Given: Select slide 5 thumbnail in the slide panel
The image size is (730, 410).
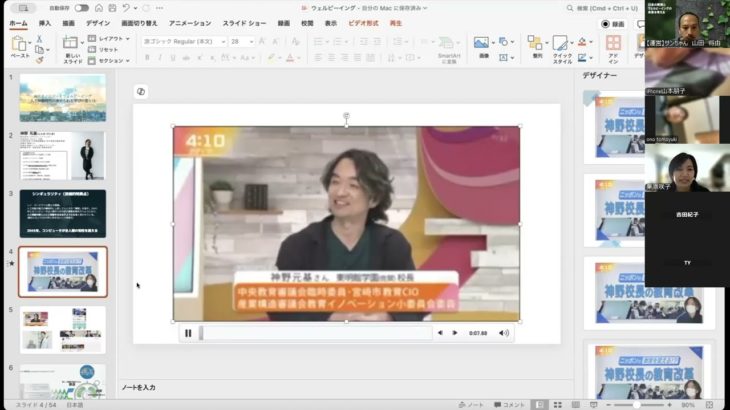Looking at the screenshot, I should (x=63, y=330).
